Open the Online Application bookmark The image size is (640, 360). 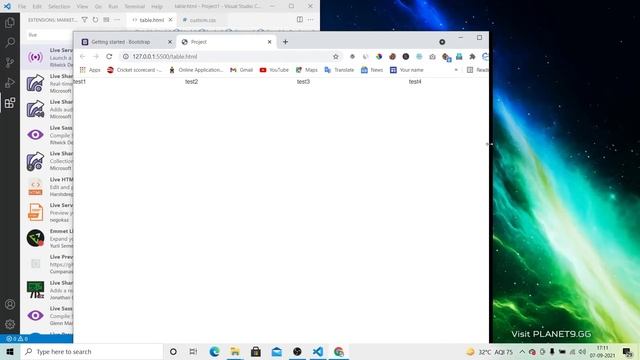pos(196,70)
